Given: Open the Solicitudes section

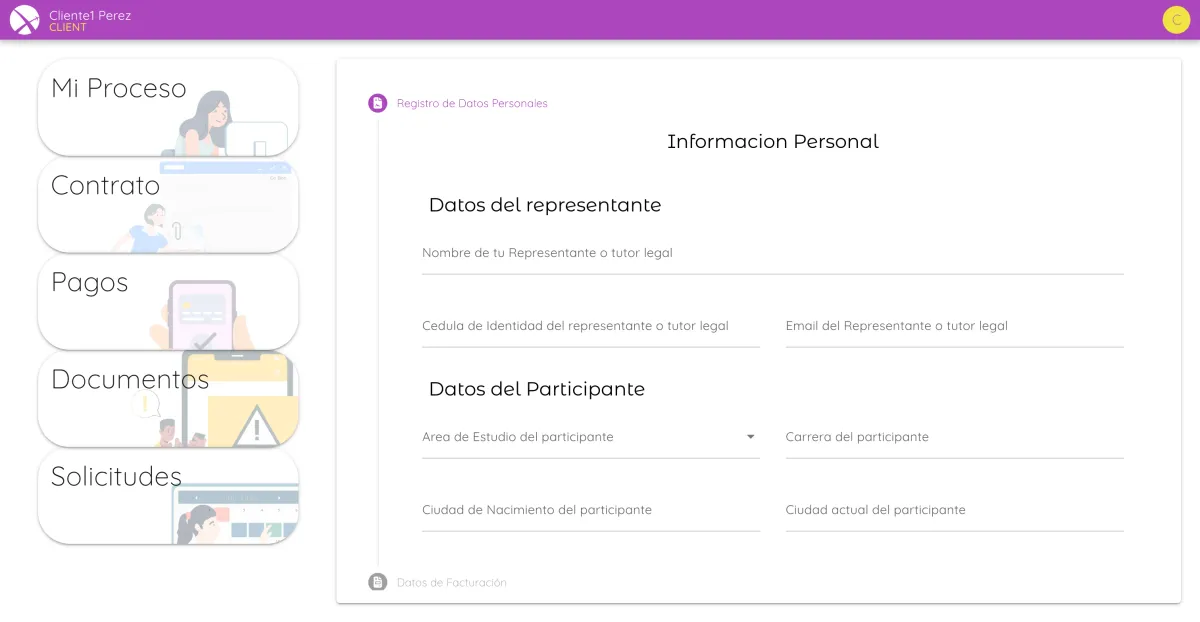Looking at the screenshot, I should [168, 496].
